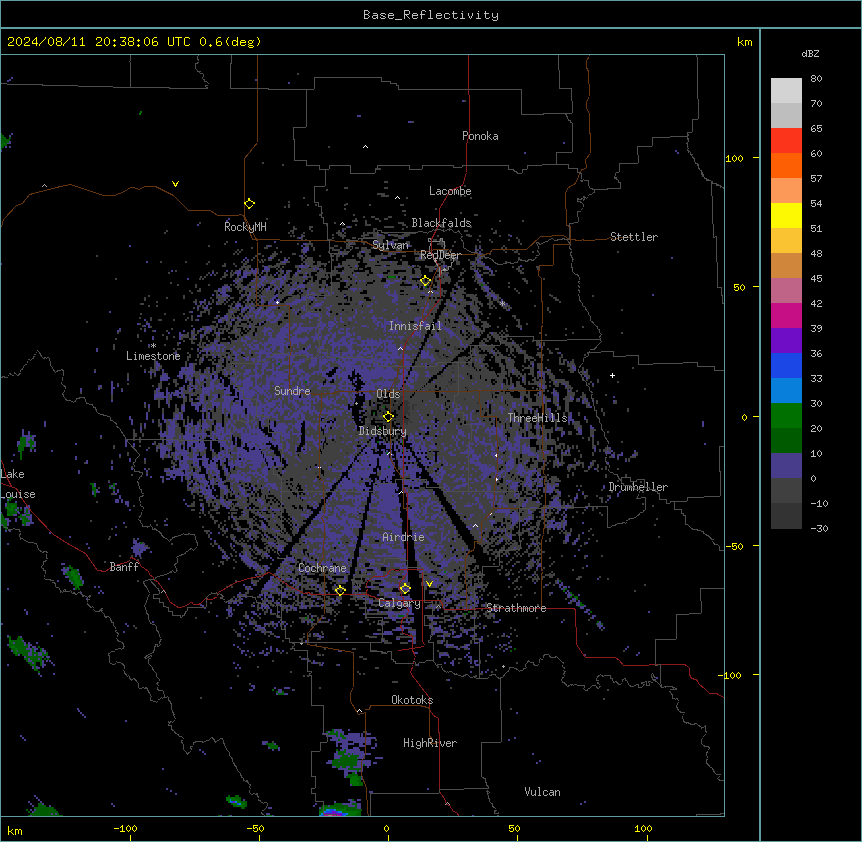Screen dimensions: 862x842
Task: Click the HighRiver label
Action: (x=430, y=743)
